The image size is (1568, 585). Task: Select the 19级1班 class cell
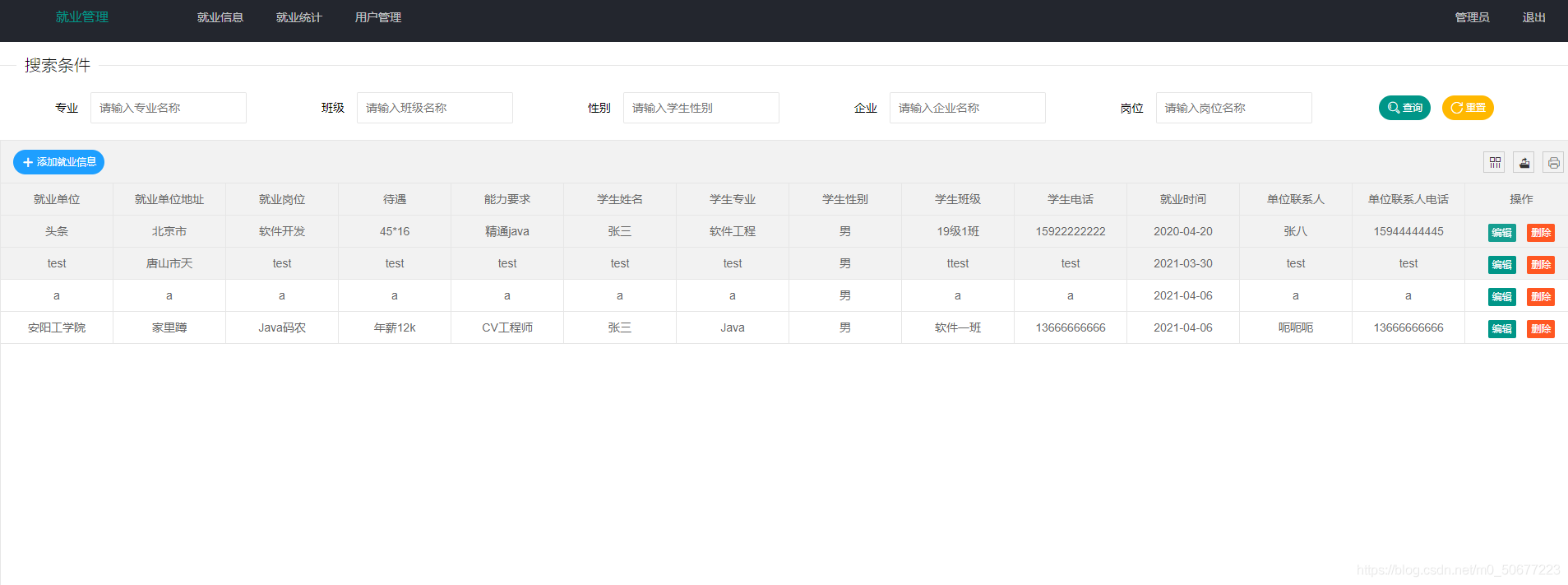click(958, 231)
